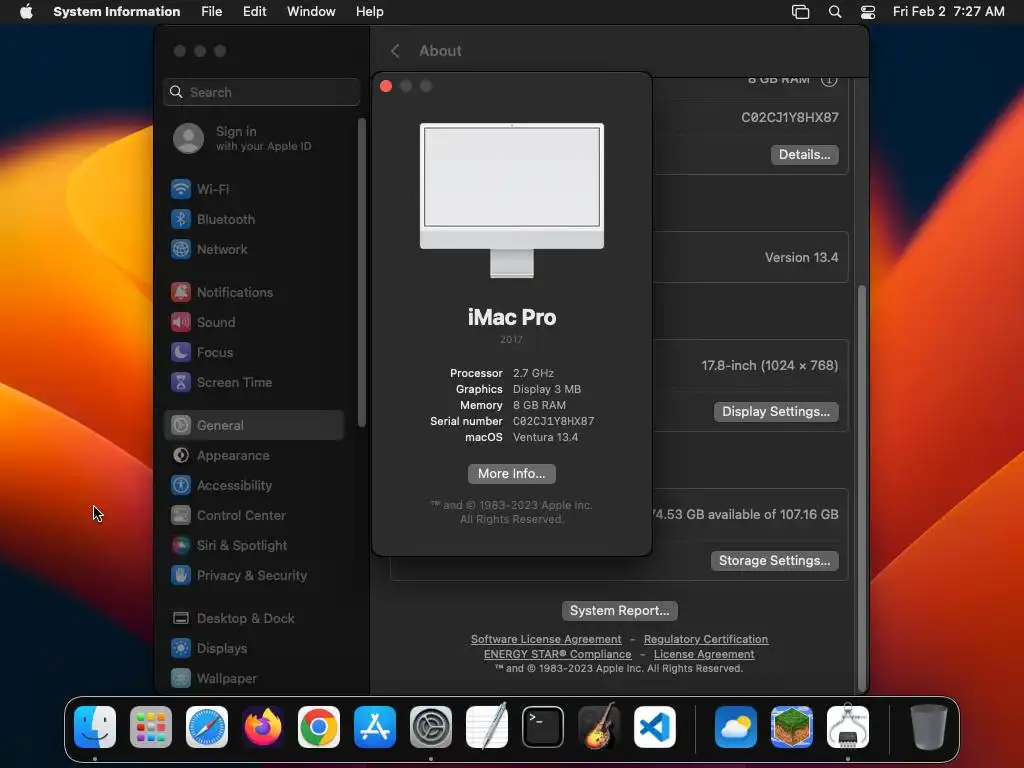1024x768 pixels.
Task: Open the Trash in the Dock
Action: coord(929,727)
